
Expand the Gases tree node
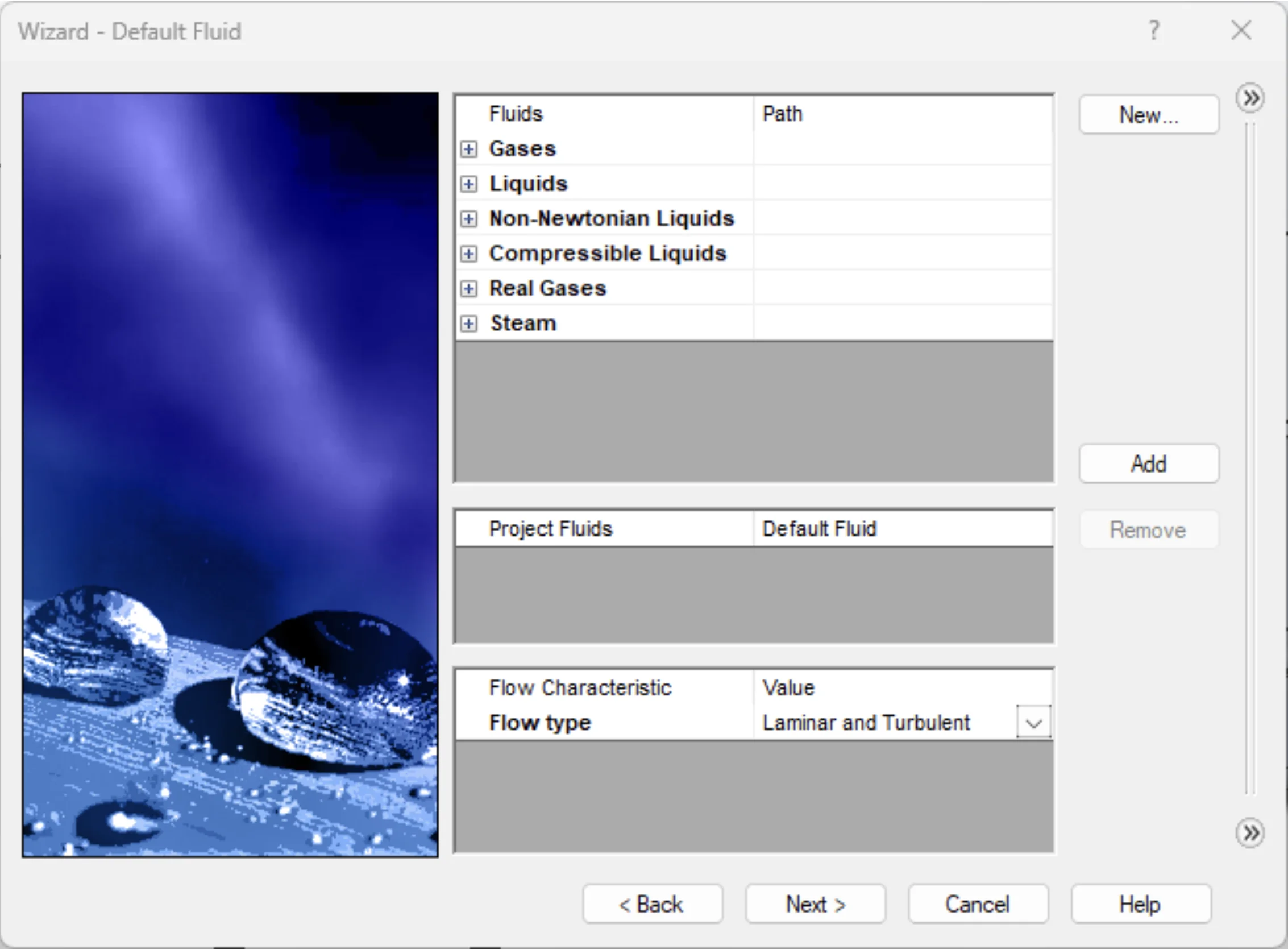click(x=468, y=150)
